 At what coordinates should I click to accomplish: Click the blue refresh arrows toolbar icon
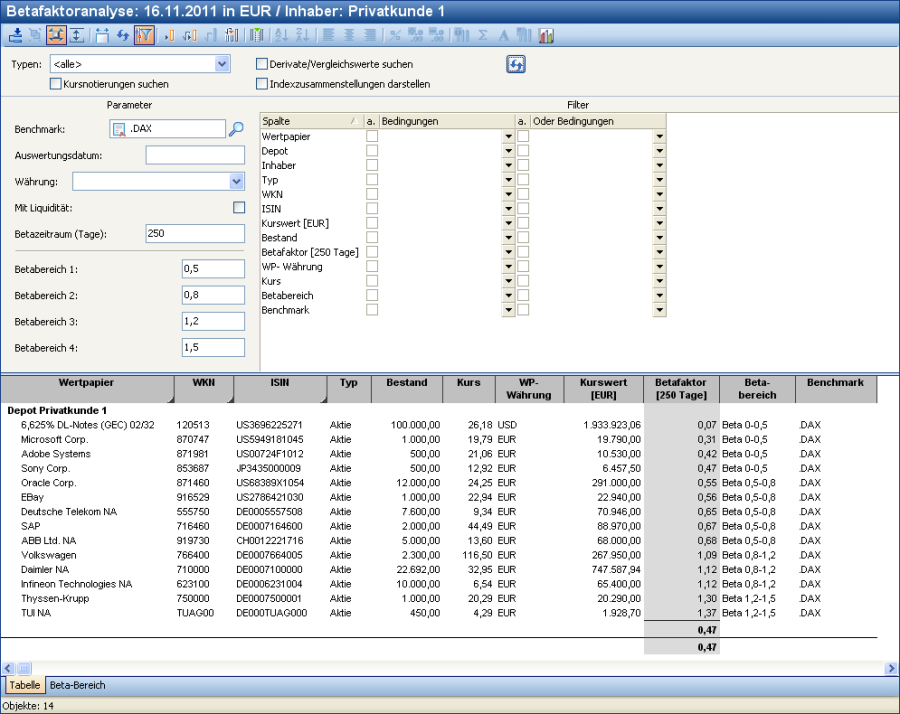tap(122, 35)
